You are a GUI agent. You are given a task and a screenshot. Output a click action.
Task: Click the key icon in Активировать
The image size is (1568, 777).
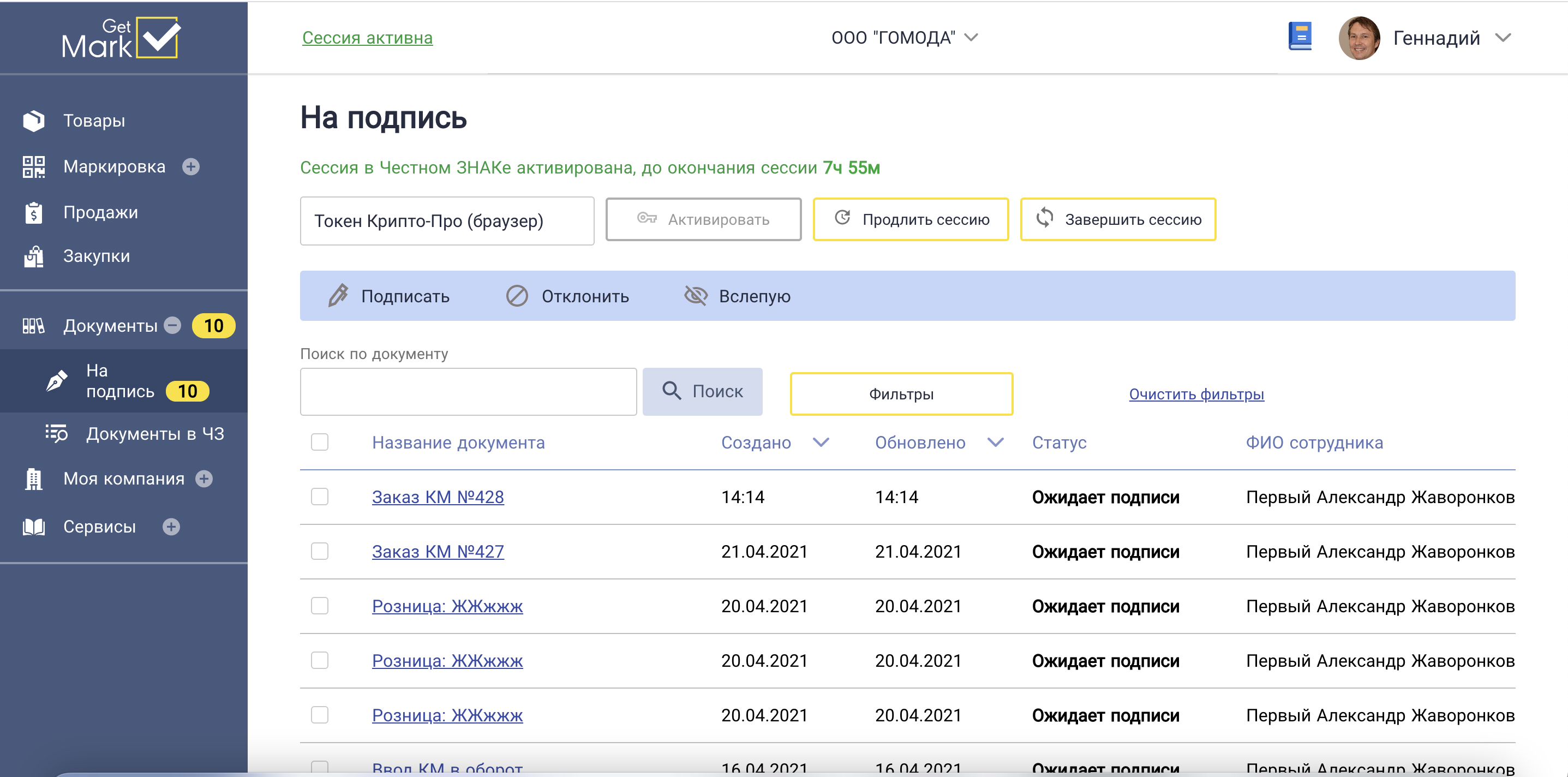pos(647,218)
